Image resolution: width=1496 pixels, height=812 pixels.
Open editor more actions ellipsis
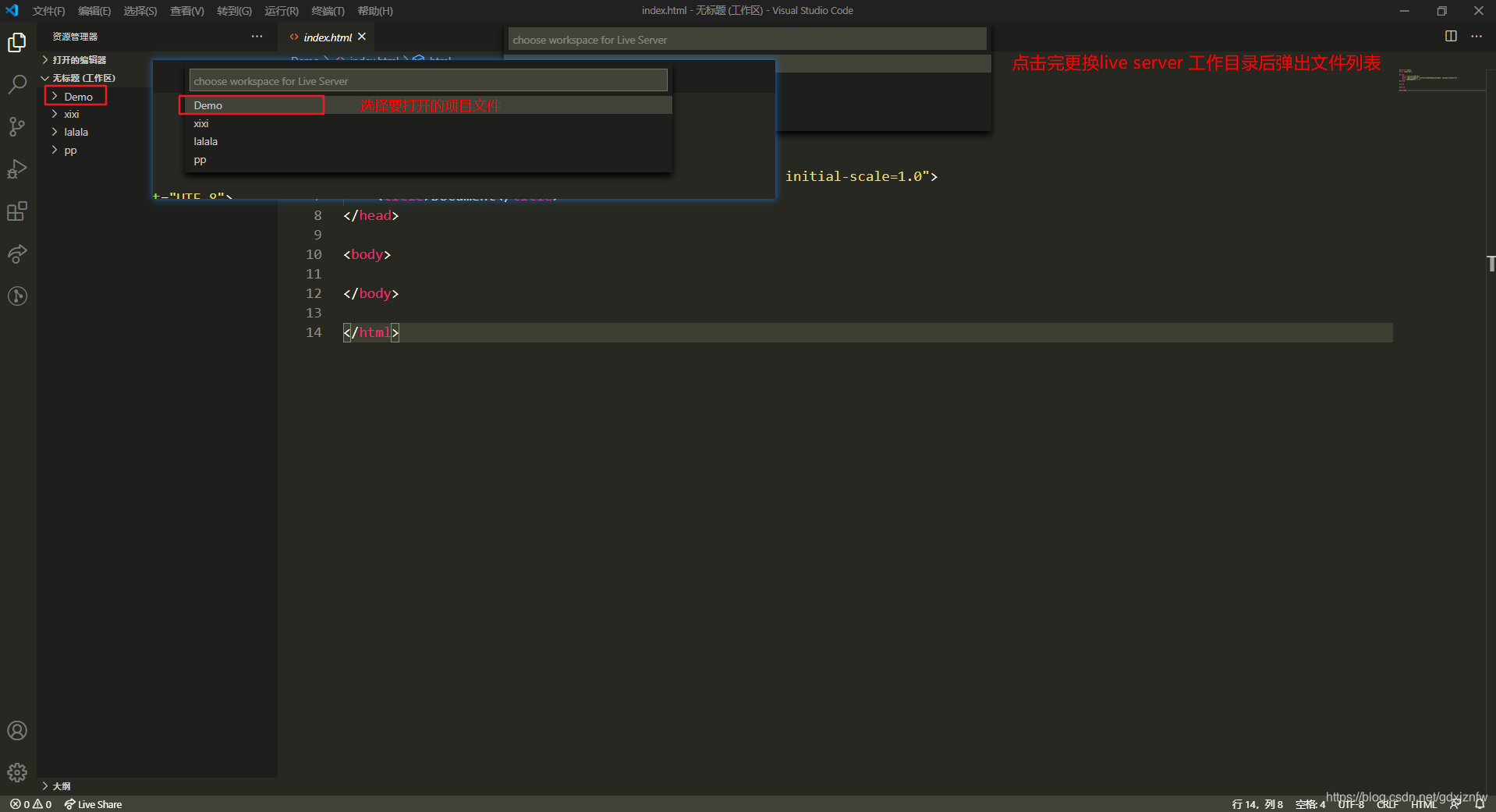click(1477, 37)
